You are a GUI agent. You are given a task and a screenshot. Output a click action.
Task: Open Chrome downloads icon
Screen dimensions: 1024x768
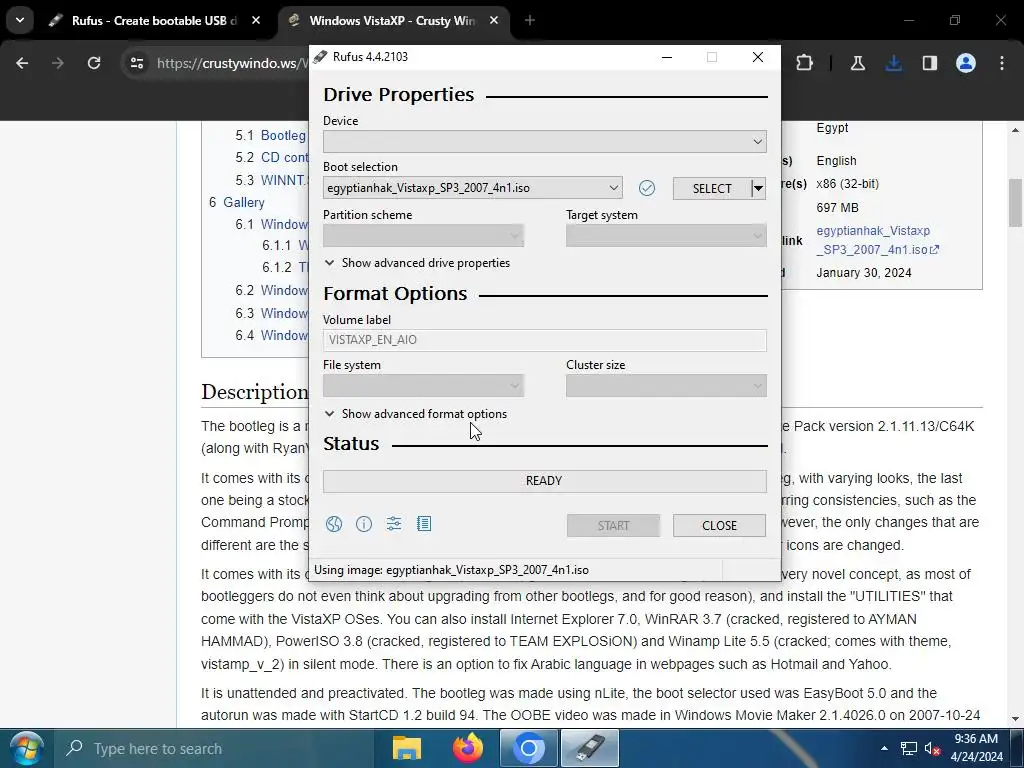pos(893,63)
